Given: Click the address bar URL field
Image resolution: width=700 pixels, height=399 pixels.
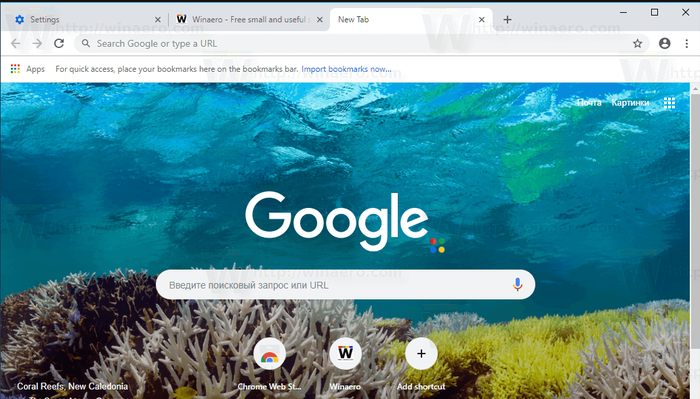Looking at the screenshot, I should [x=362, y=44].
